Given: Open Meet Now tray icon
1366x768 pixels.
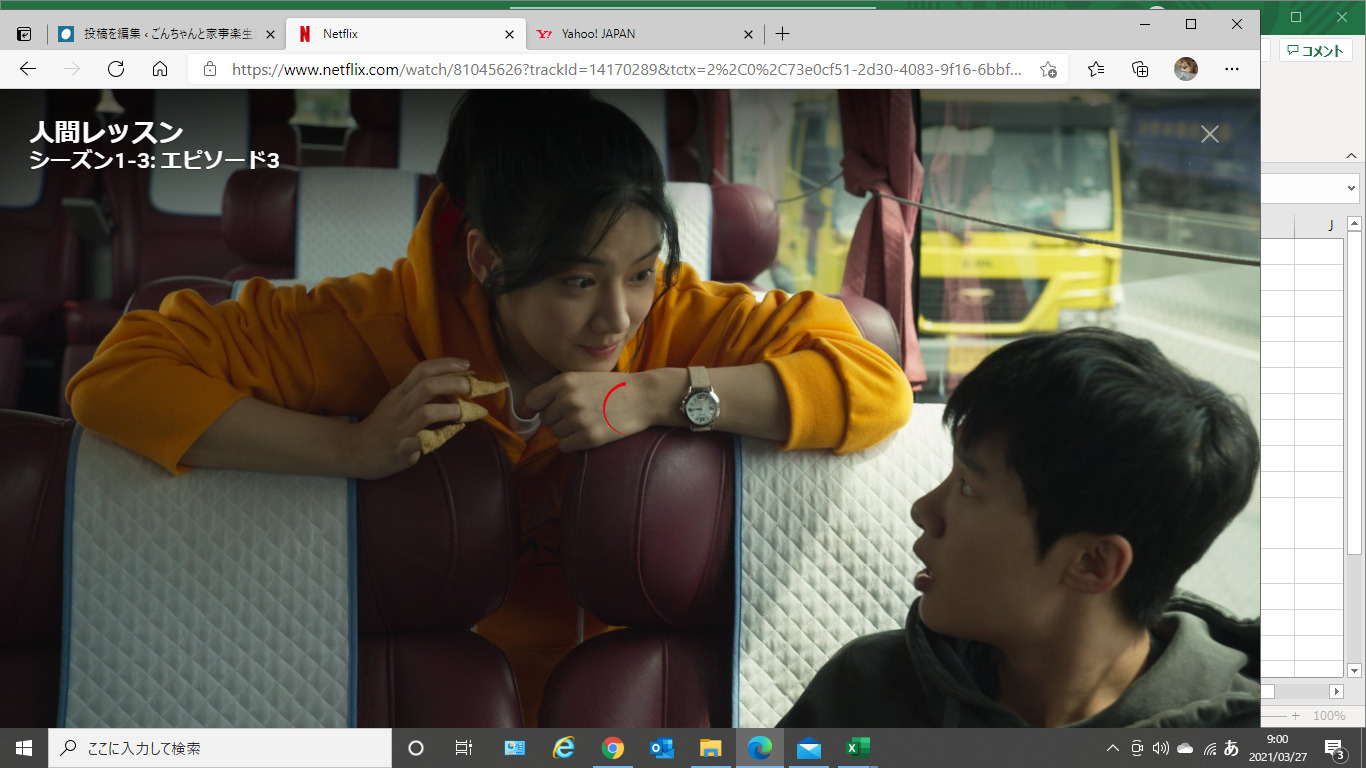Looking at the screenshot, I should pos(1137,748).
